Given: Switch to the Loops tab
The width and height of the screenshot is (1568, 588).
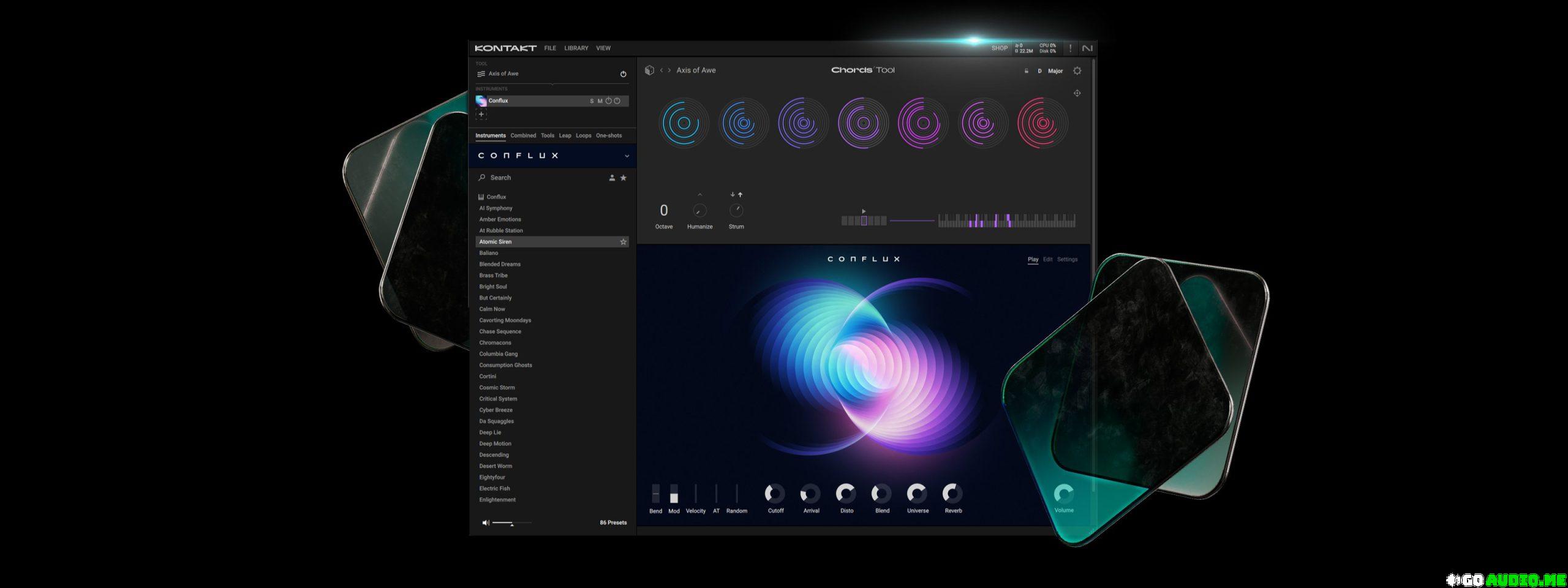Looking at the screenshot, I should [x=584, y=135].
